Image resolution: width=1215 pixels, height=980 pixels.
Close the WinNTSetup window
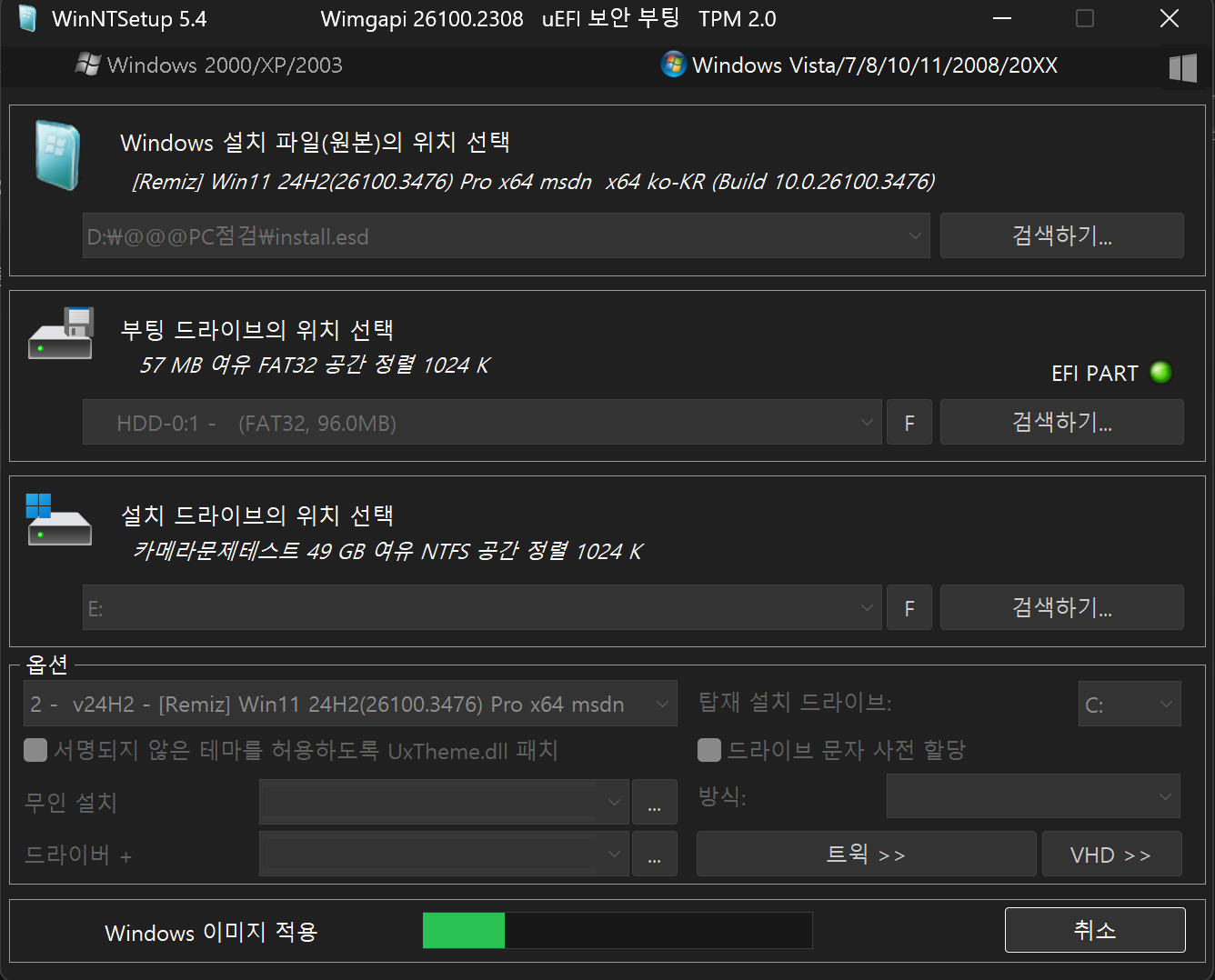click(1170, 19)
